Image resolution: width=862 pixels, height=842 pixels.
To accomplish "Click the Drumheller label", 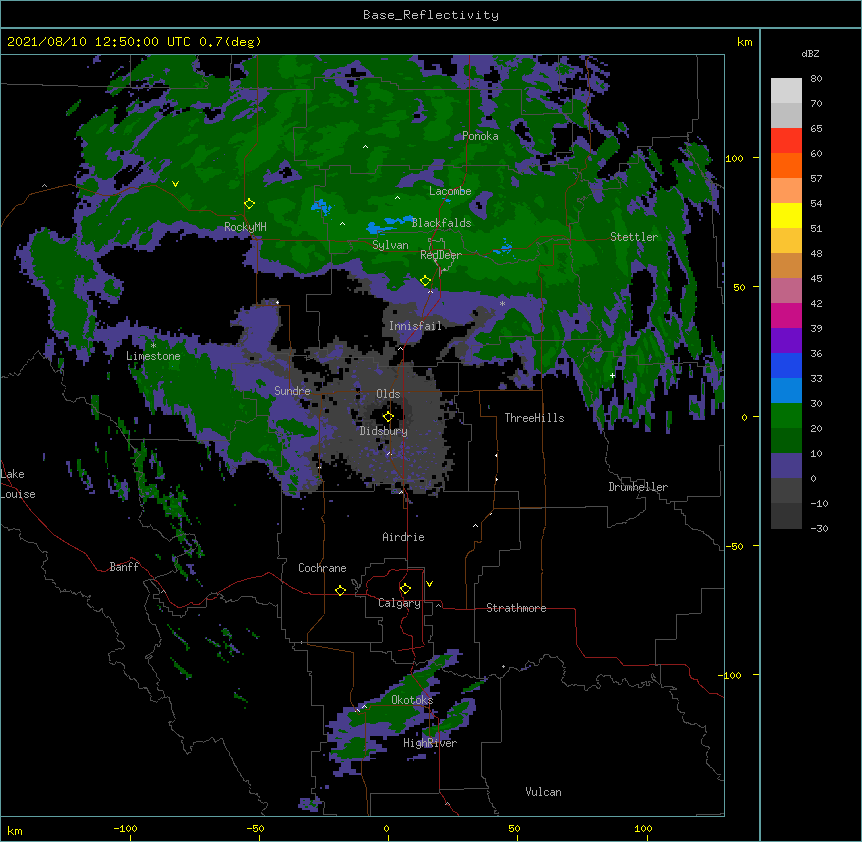I will [638, 487].
